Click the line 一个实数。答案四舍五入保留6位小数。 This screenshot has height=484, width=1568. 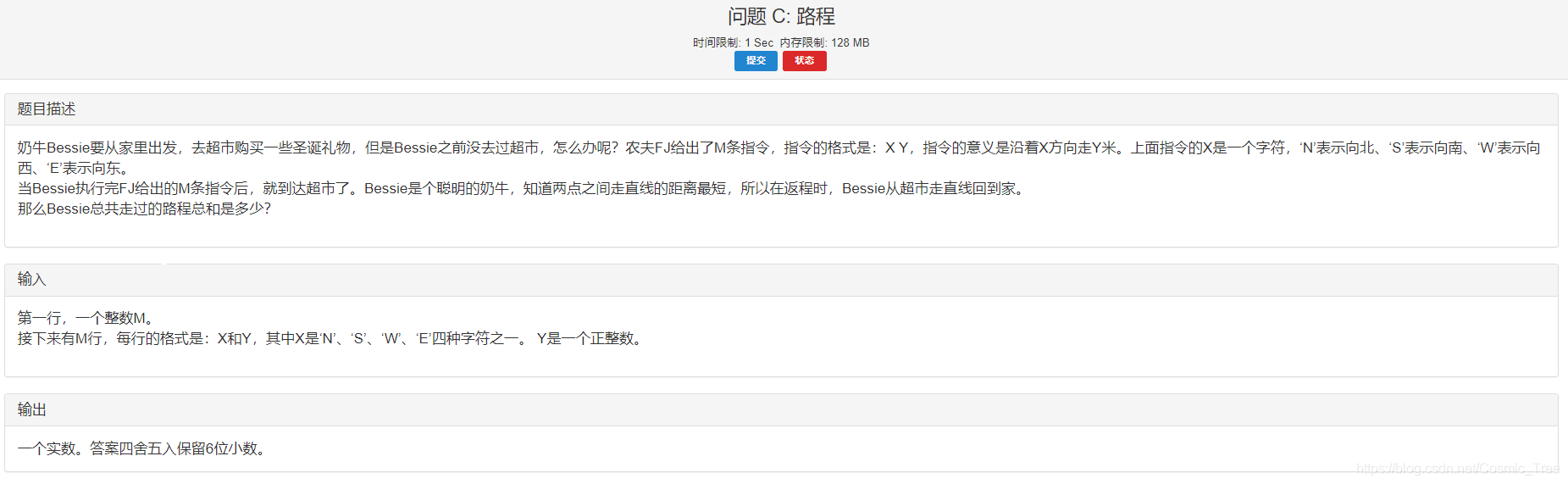(144, 448)
